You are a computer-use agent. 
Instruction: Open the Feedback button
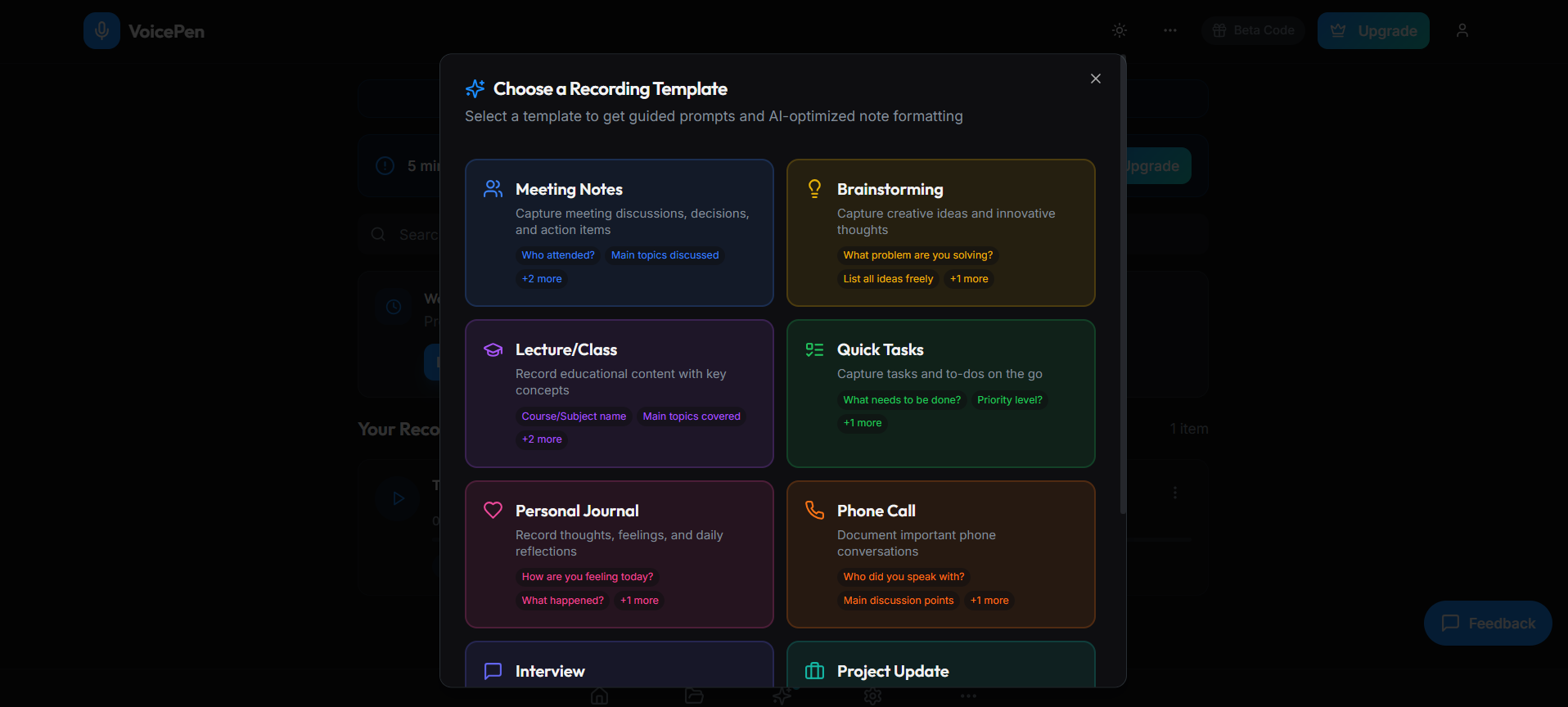tap(1488, 624)
